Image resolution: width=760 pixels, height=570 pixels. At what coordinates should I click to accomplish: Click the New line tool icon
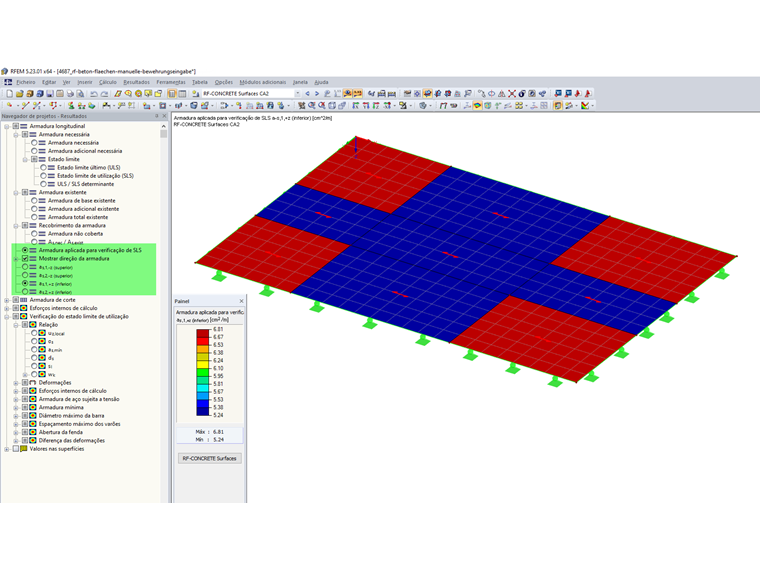click(x=25, y=105)
